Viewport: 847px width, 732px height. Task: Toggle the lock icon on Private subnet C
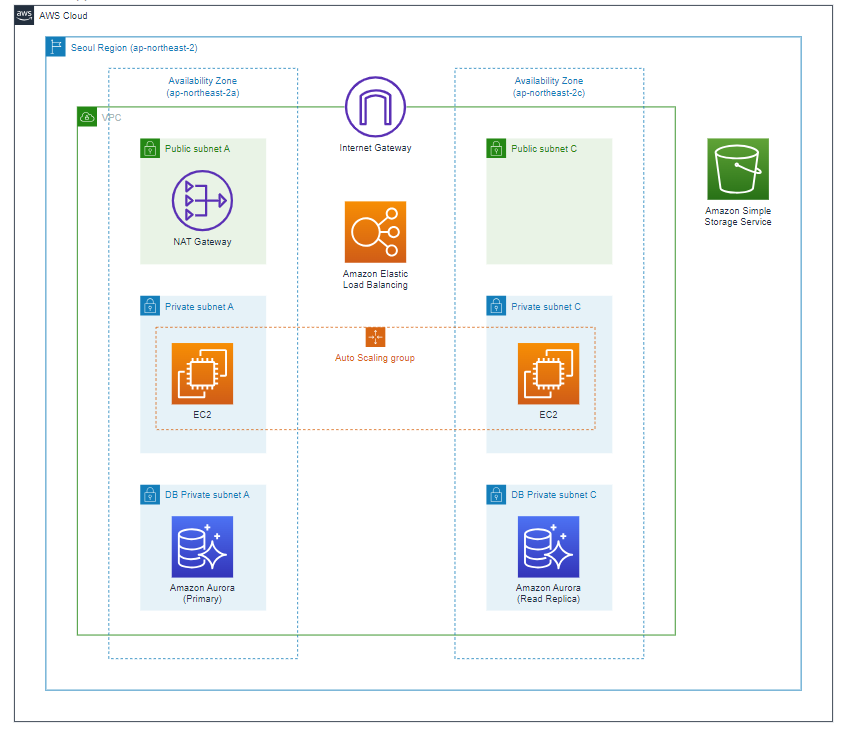click(x=495, y=306)
